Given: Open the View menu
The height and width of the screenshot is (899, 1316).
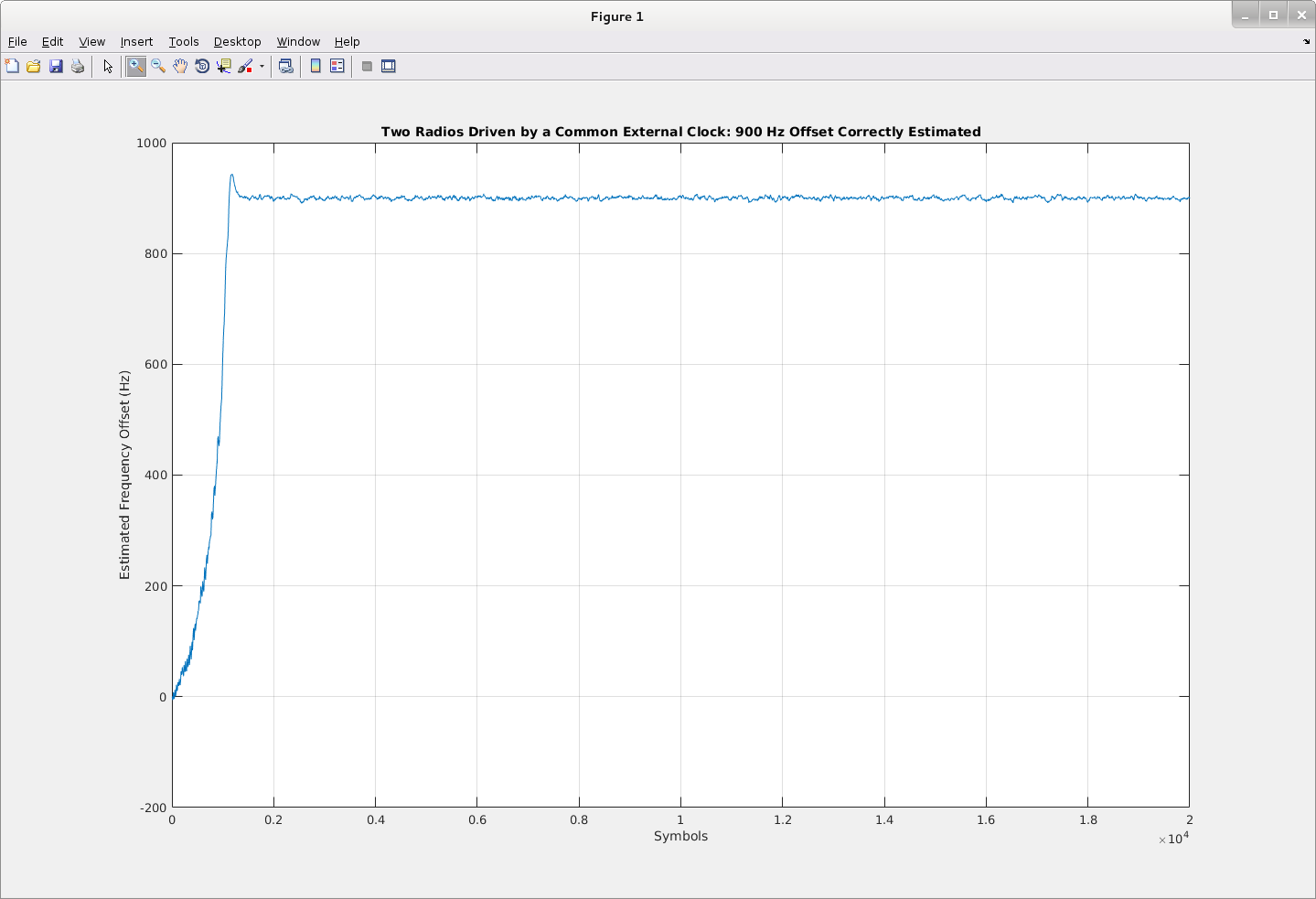Looking at the screenshot, I should click(x=91, y=41).
